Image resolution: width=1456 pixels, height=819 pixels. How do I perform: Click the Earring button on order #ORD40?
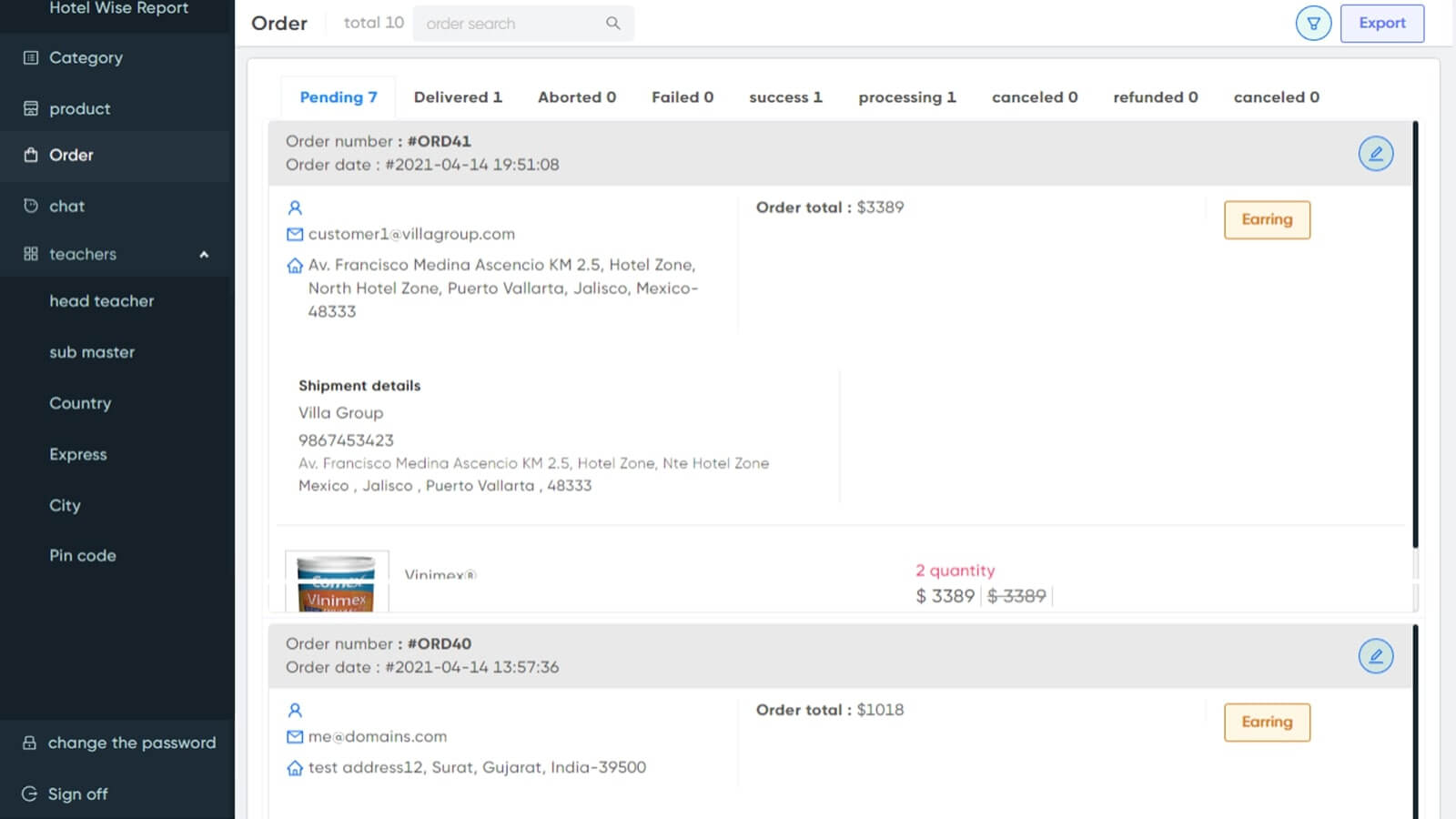(1267, 723)
